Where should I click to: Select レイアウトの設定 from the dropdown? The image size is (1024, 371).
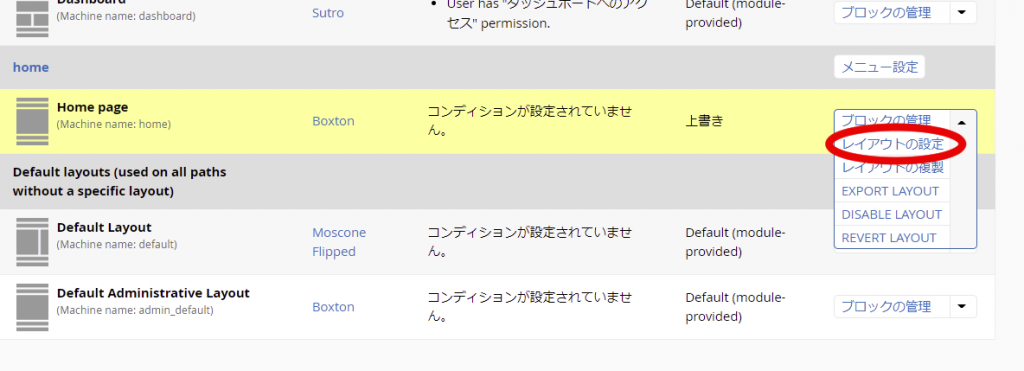coord(892,144)
